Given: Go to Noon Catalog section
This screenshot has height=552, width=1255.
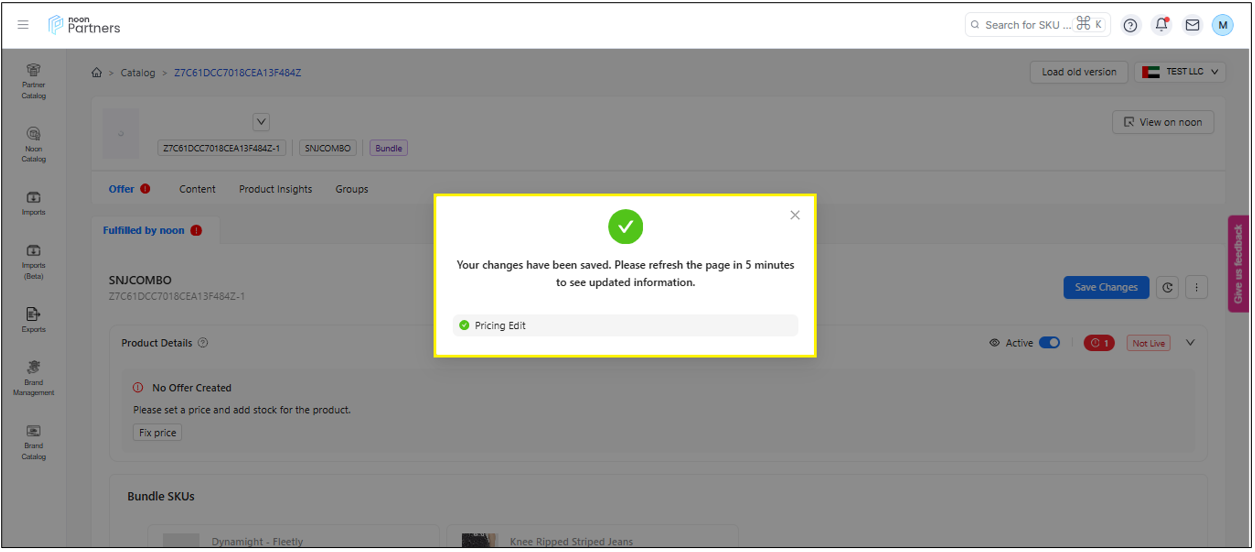Looking at the screenshot, I should click(x=34, y=143).
